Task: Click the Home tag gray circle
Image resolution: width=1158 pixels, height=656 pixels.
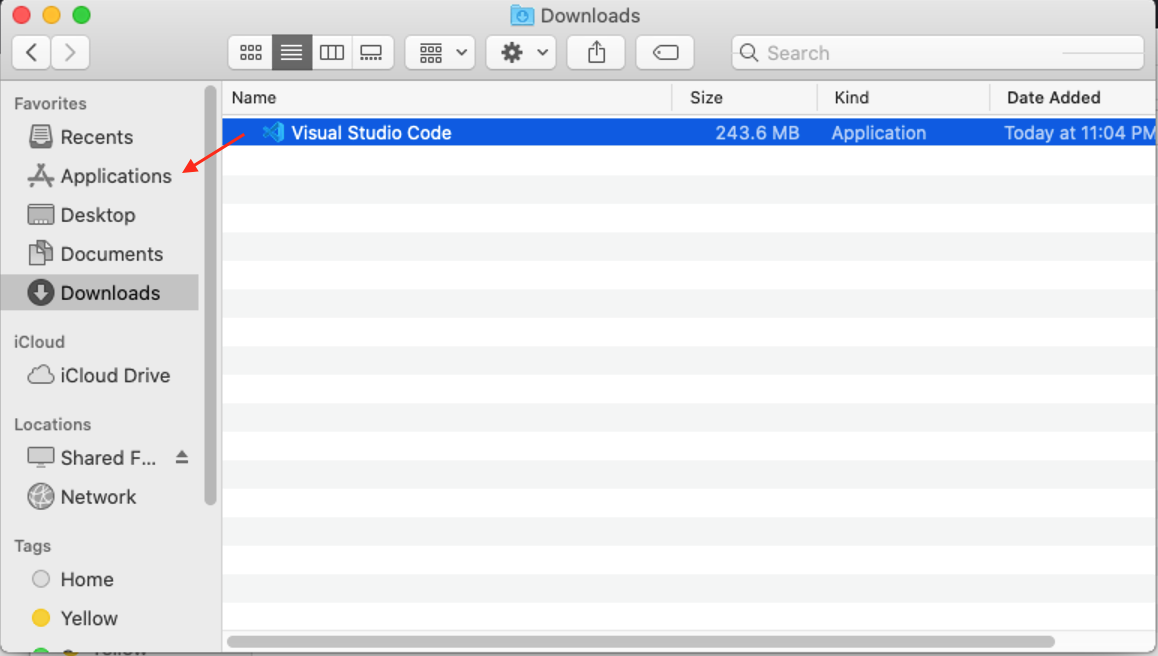Action: pyautogui.click(x=41, y=578)
